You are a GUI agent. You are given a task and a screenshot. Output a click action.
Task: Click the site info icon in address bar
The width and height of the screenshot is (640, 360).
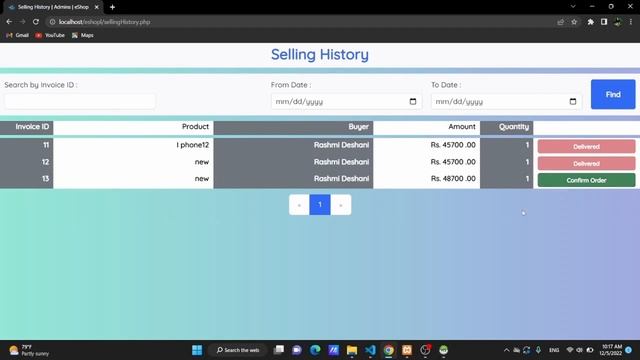52,22
